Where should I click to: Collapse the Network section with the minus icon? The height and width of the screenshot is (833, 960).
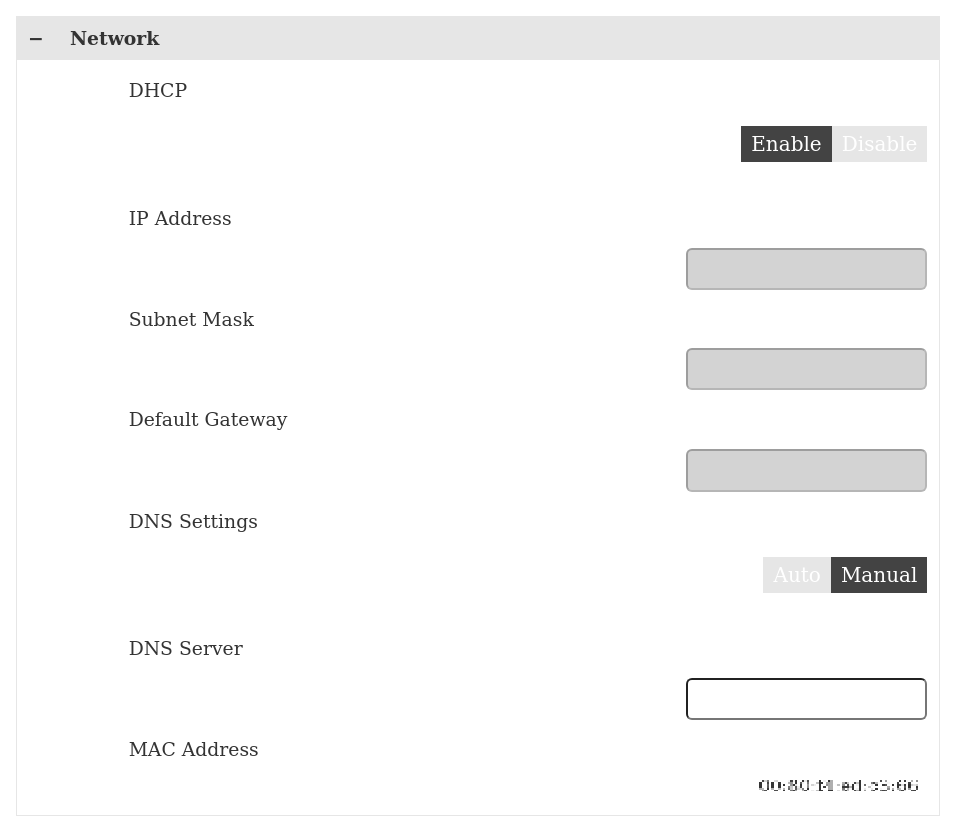[x=36, y=39]
